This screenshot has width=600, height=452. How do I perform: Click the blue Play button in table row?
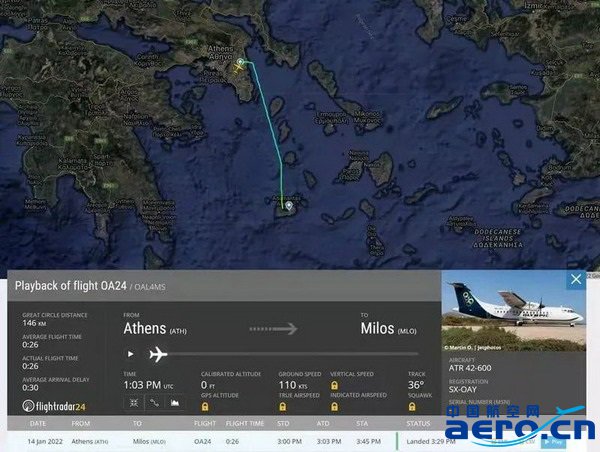click(553, 442)
